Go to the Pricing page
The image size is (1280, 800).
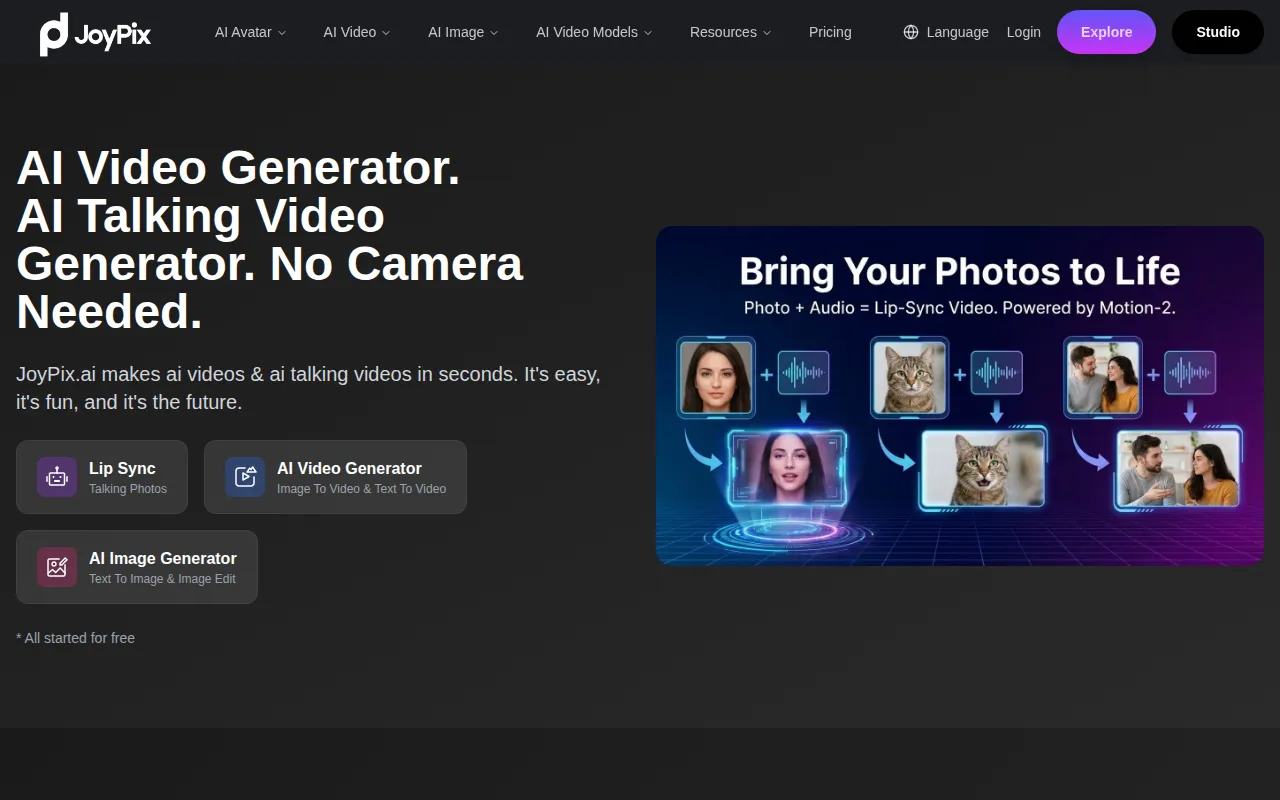830,32
